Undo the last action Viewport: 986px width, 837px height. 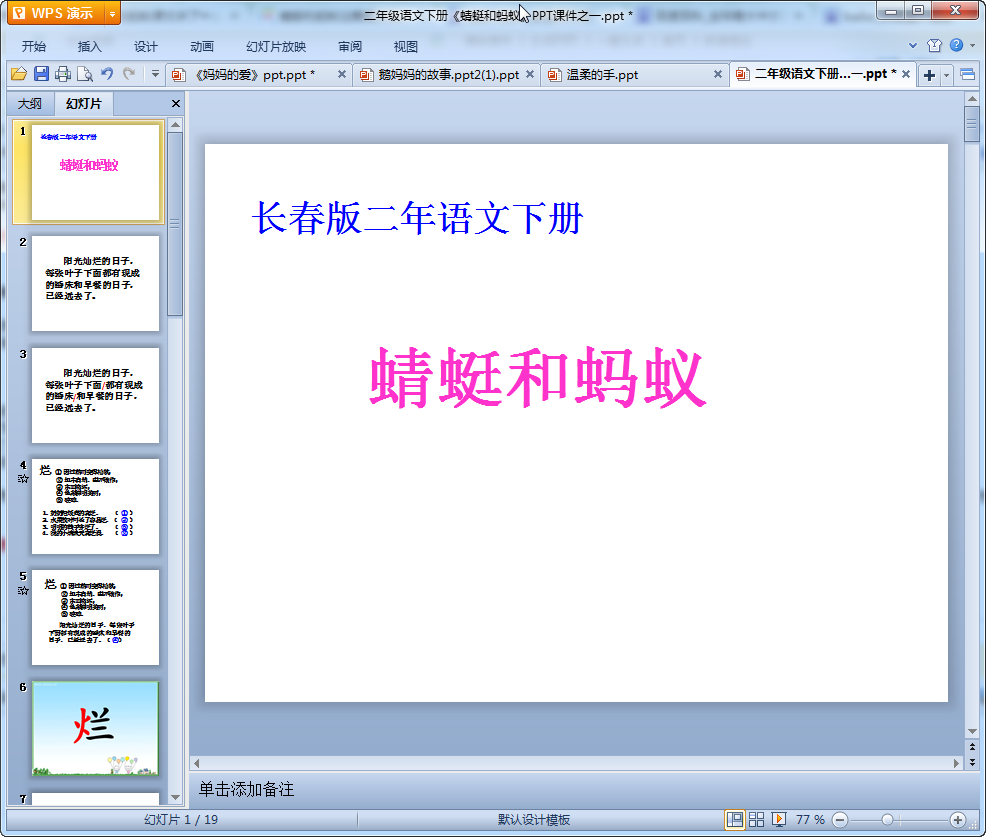pos(108,74)
